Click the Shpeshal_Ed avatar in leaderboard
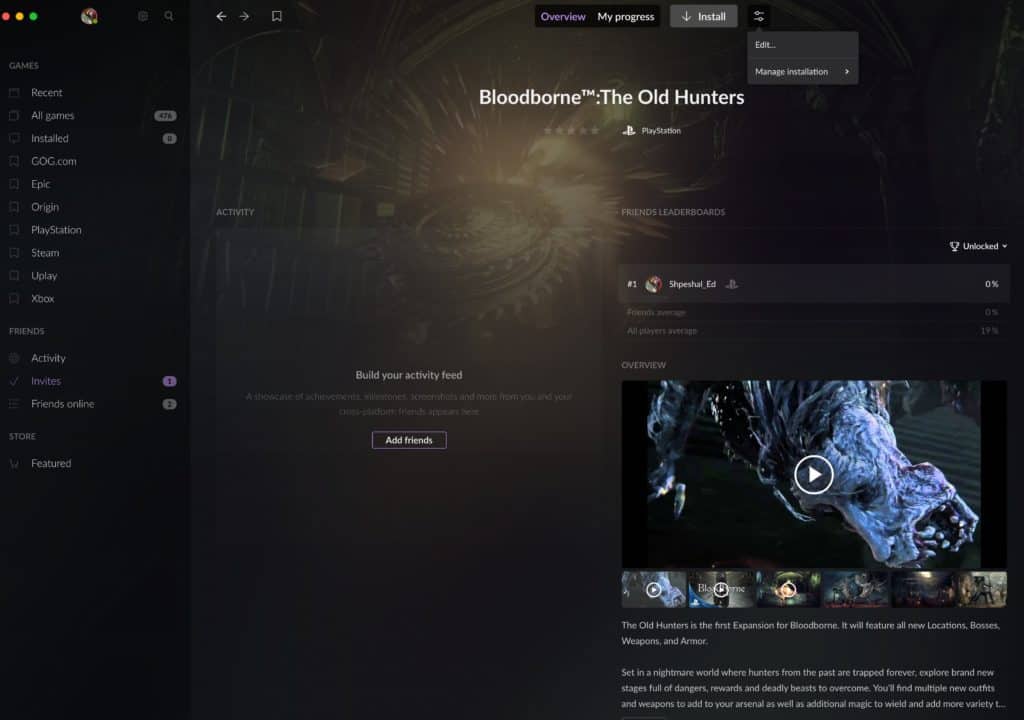The width and height of the screenshot is (1024, 720). pos(653,284)
